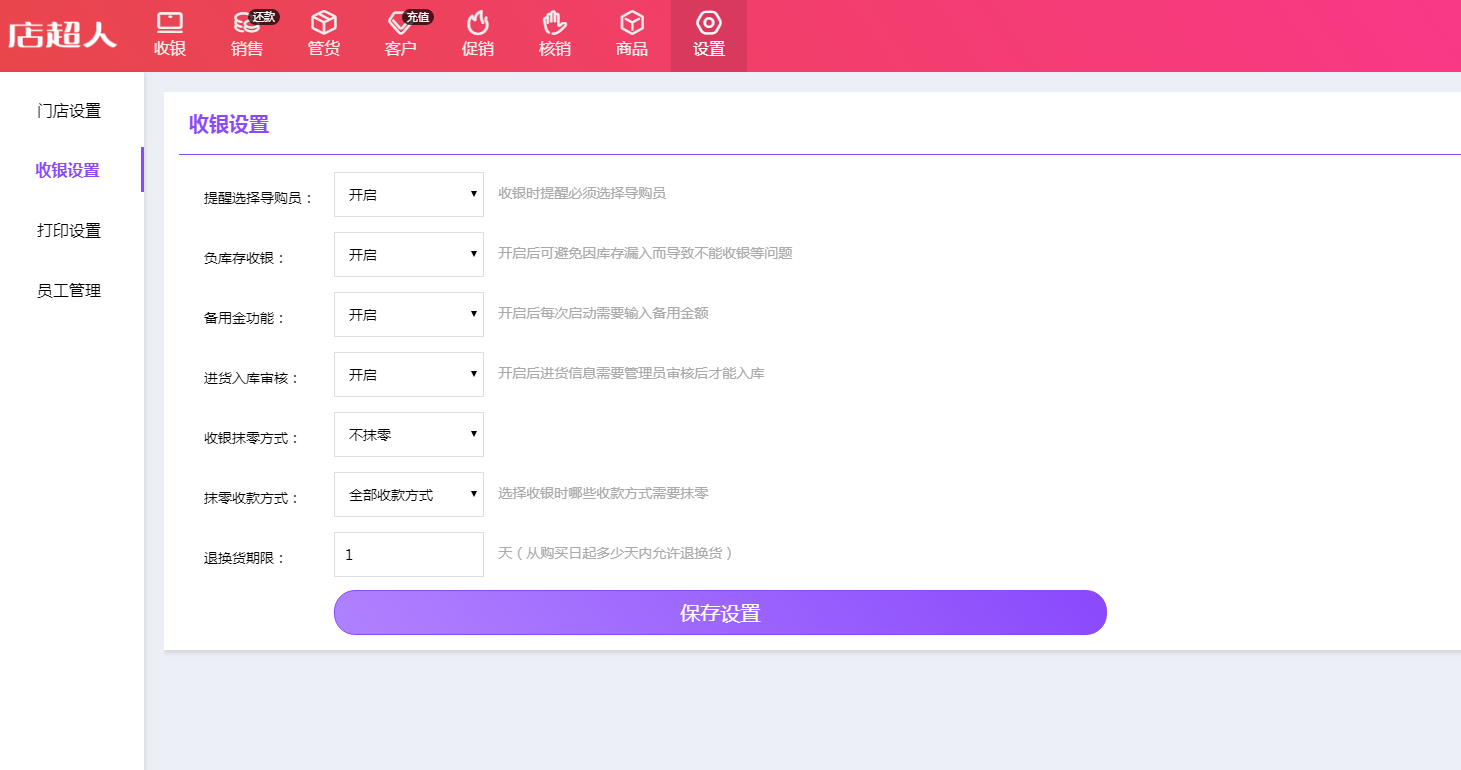Click the 保存设置 button
The height and width of the screenshot is (770, 1461).
coord(720,612)
